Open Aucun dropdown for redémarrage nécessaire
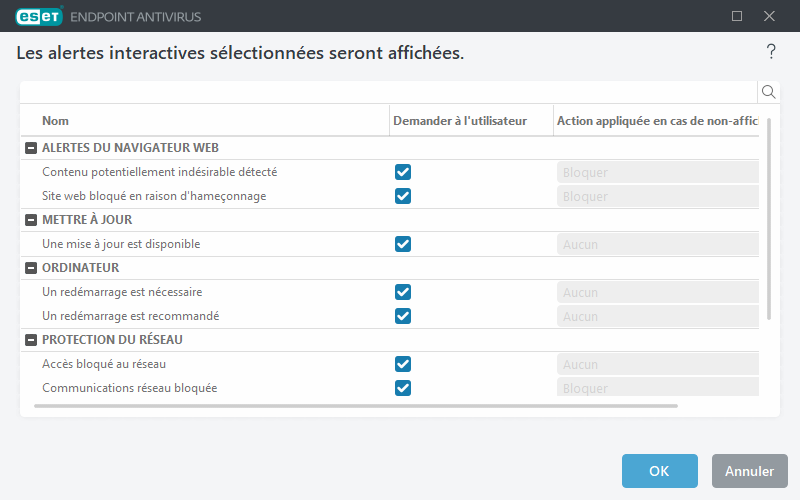 (x=658, y=292)
